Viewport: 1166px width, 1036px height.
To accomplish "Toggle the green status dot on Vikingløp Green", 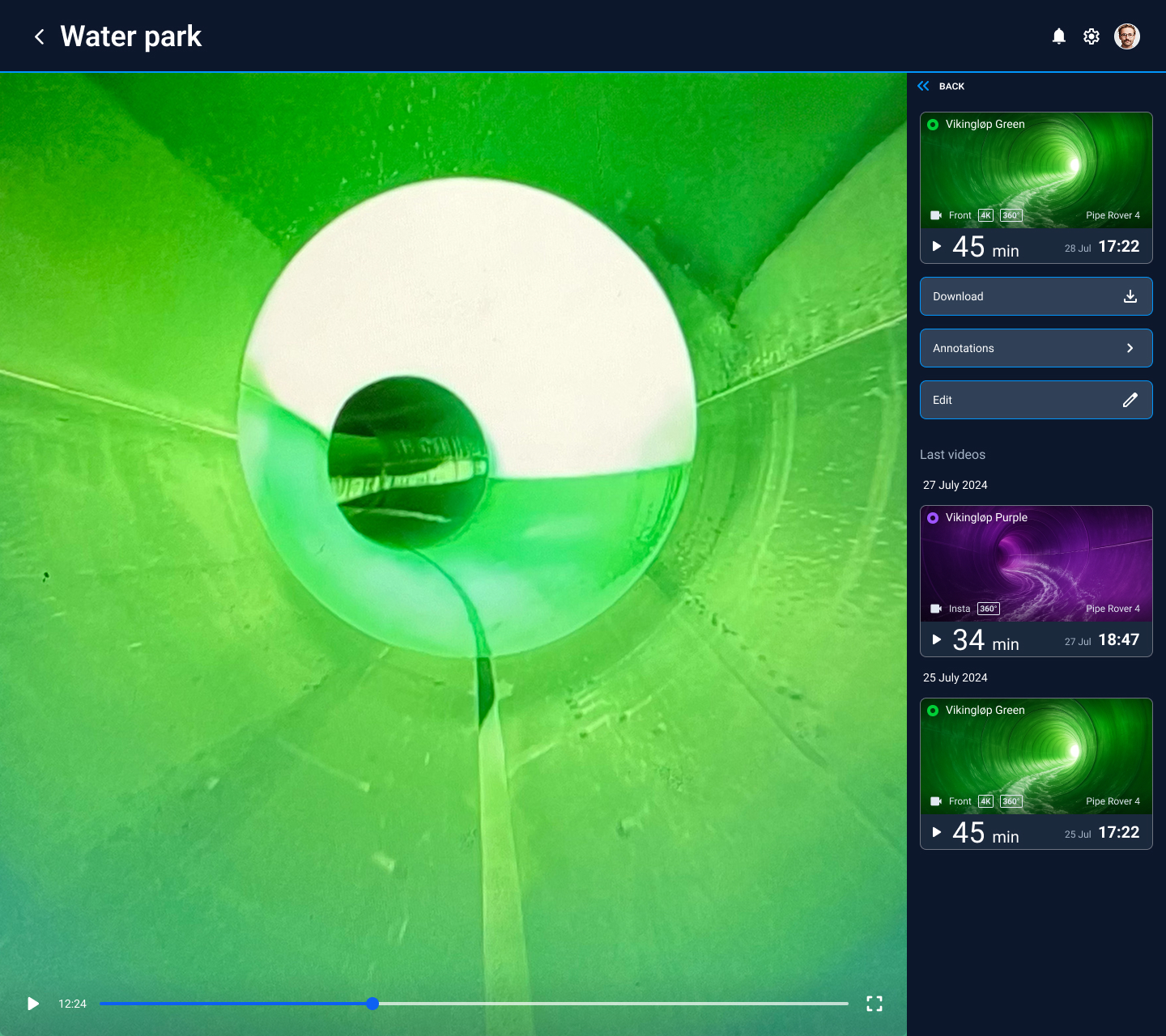I will pos(934,124).
